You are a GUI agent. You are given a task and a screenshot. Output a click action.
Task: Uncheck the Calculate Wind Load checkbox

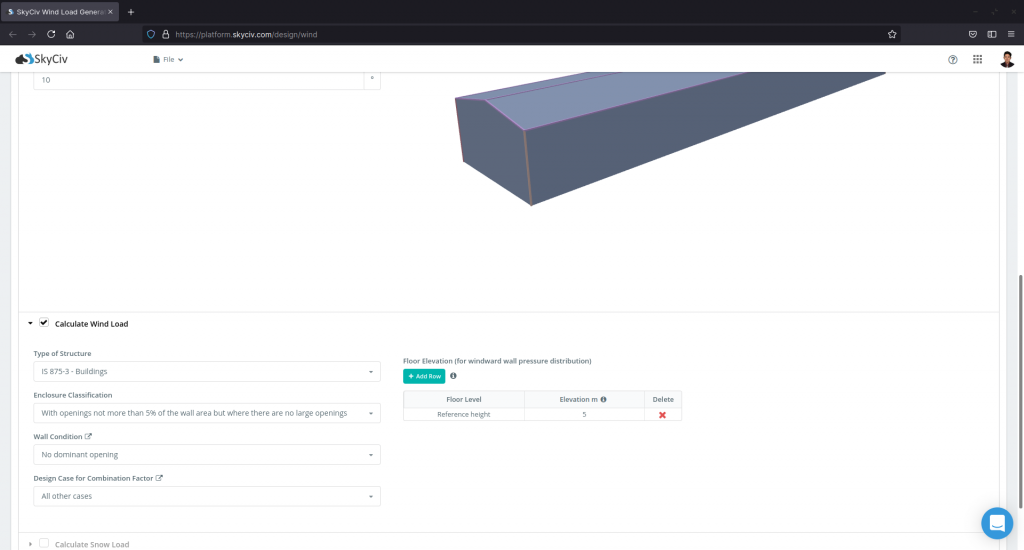44,323
